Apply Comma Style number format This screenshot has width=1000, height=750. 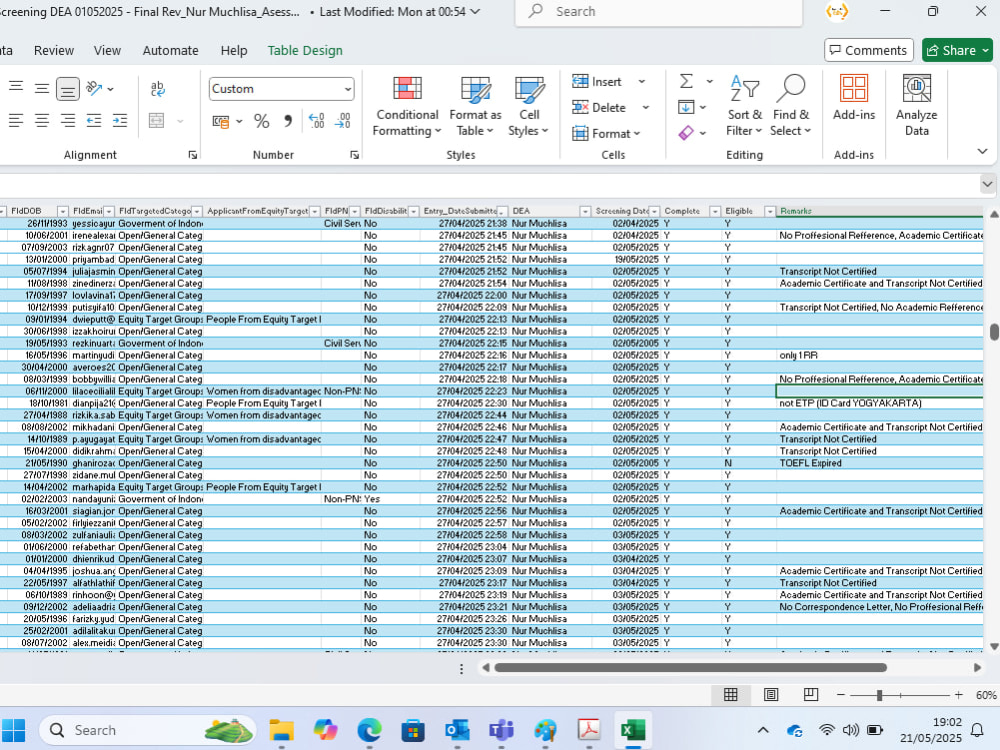[x=288, y=121]
